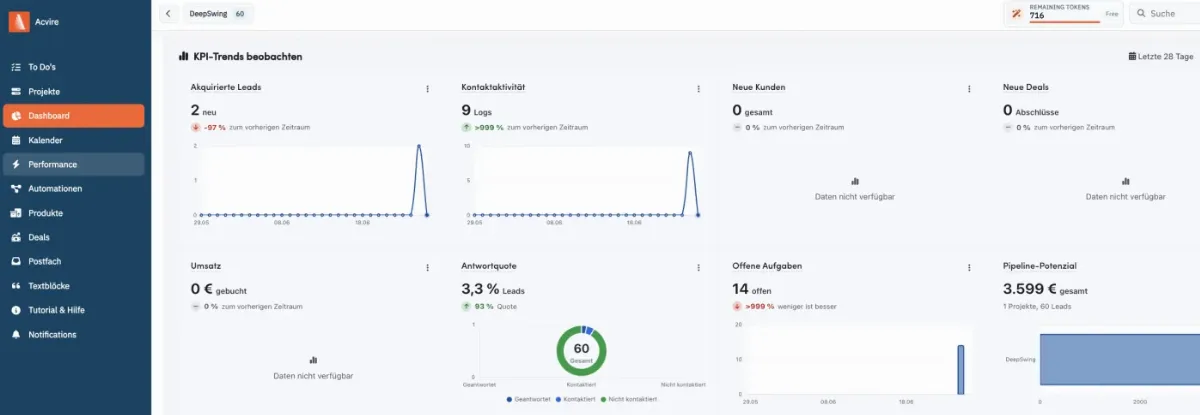Click the To Do's checklist icon
Image resolution: width=1200 pixels, height=415 pixels.
coord(16,67)
